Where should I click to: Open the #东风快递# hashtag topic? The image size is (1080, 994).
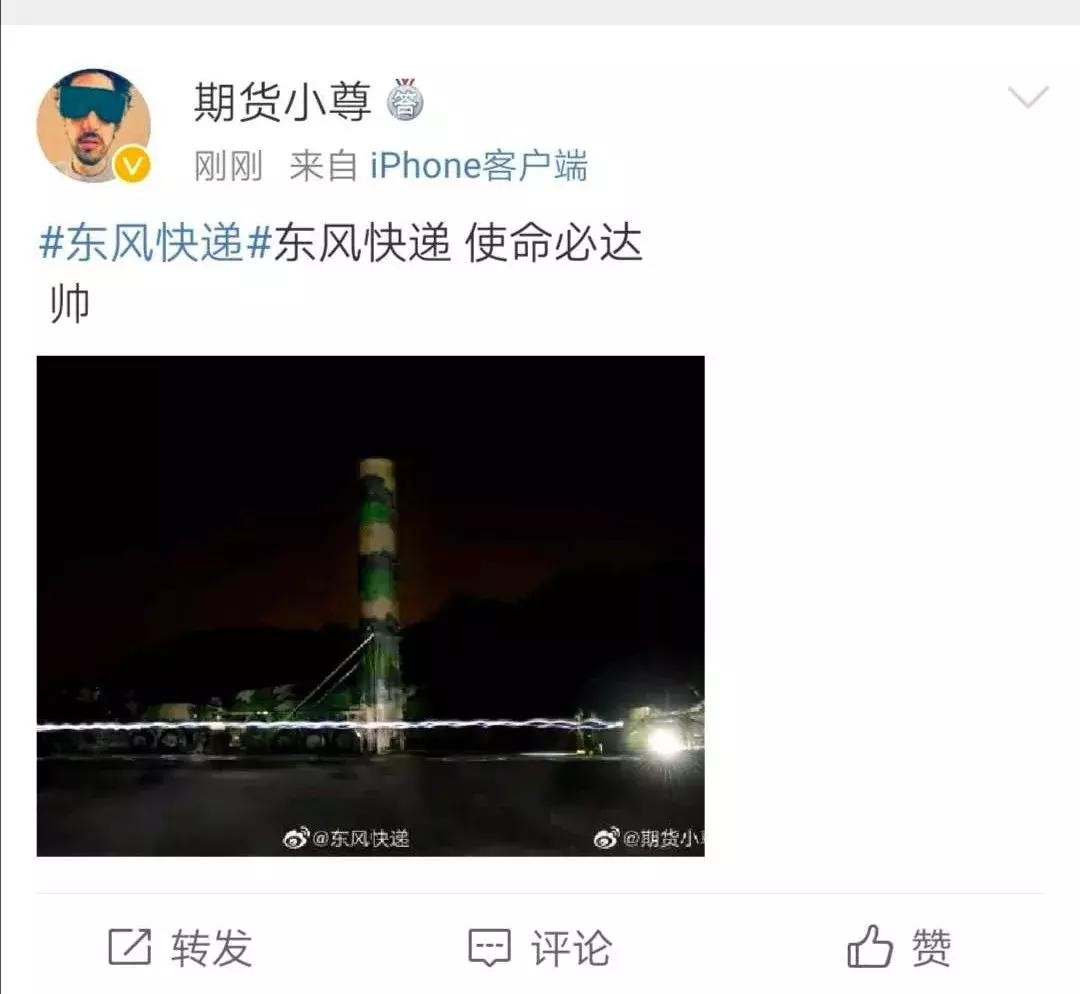pyautogui.click(x=156, y=243)
